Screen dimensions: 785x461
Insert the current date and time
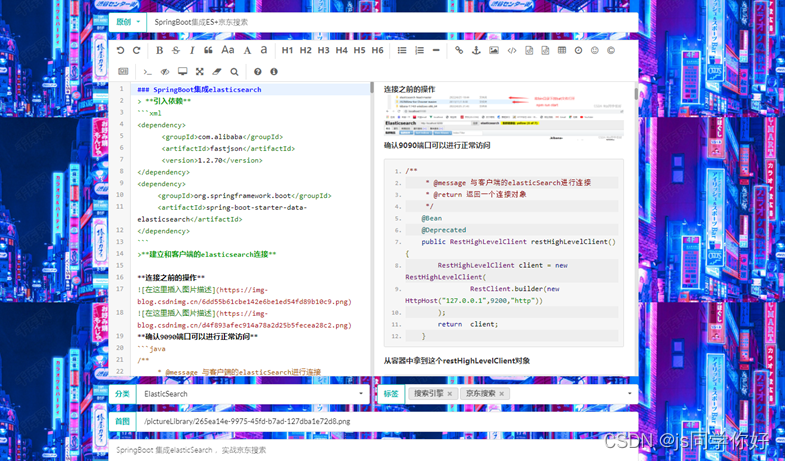point(578,50)
